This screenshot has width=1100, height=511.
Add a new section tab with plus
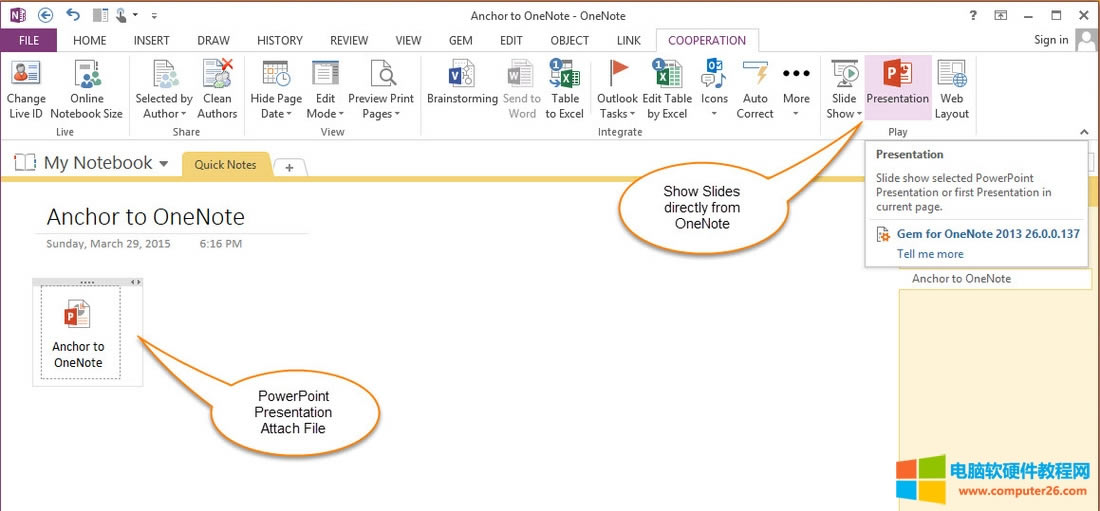(289, 167)
